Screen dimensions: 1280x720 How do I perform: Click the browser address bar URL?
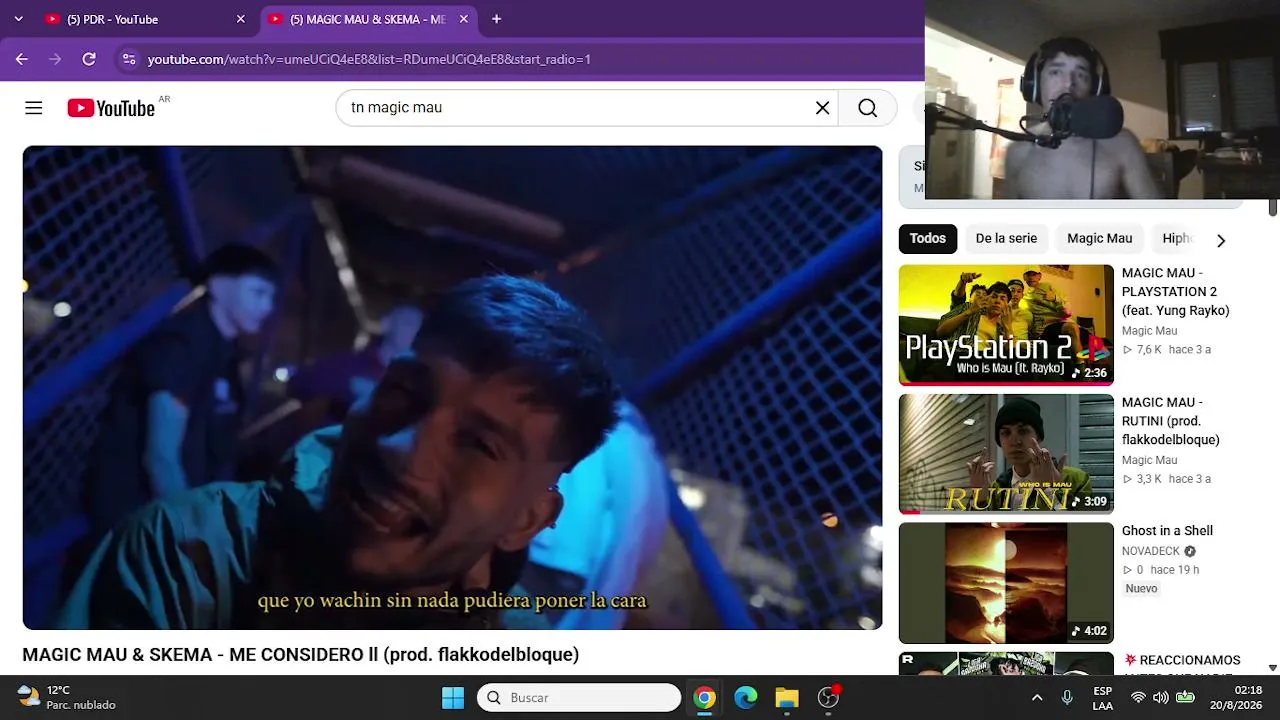(369, 59)
